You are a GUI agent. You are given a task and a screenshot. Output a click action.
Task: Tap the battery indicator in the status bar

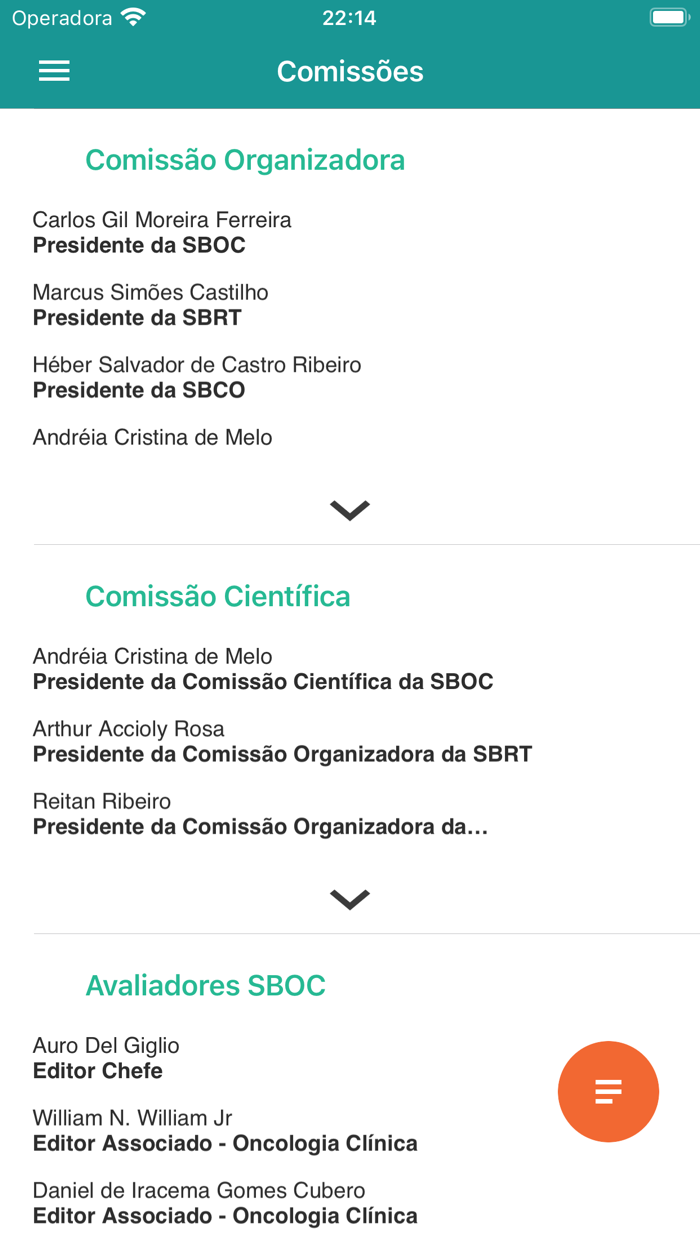tap(668, 16)
